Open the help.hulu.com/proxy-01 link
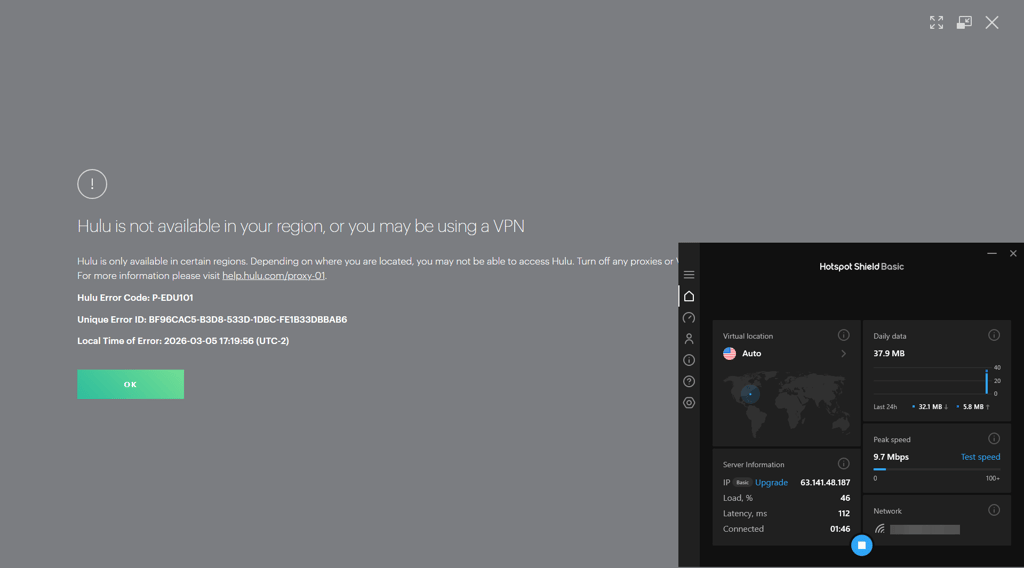1024x568 pixels. [274, 276]
